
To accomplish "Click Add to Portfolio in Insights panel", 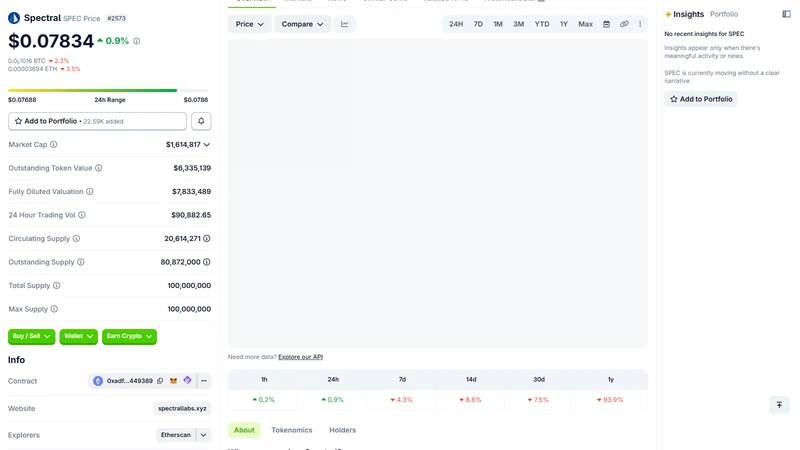I will click(701, 99).
